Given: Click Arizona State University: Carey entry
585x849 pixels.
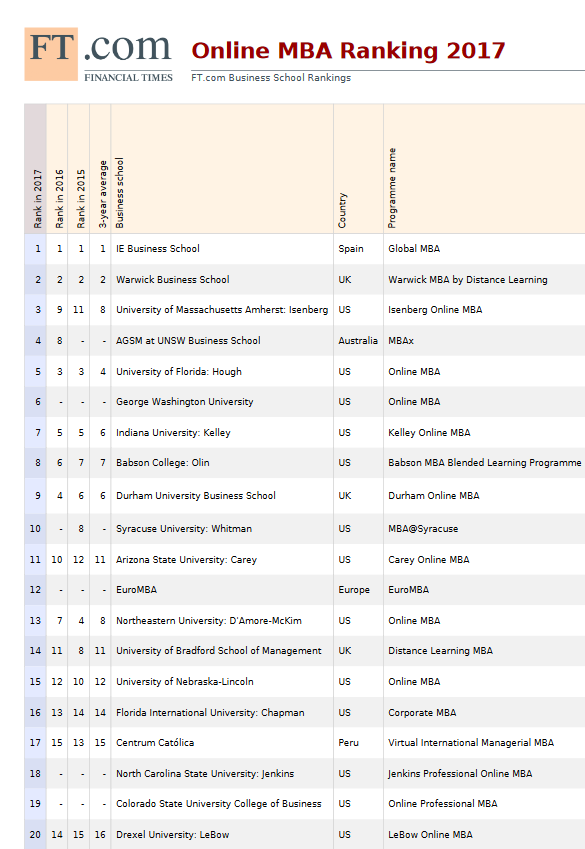Looking at the screenshot, I should [x=186, y=559].
